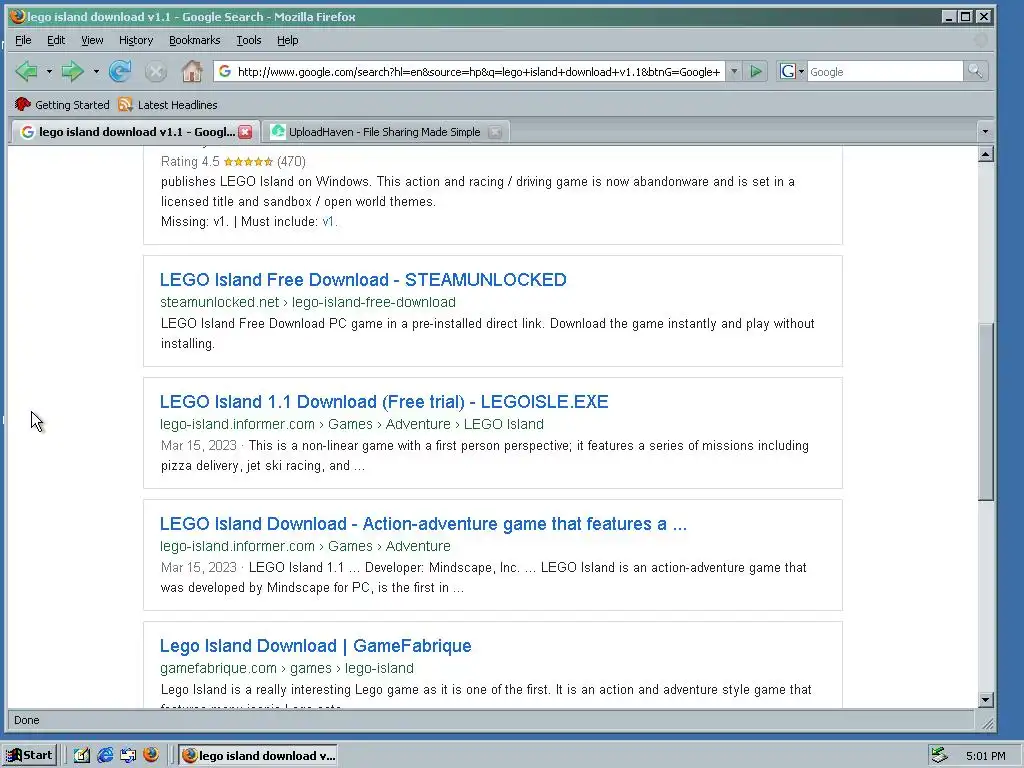This screenshot has height=768, width=1024.
Task: Reload the current page
Action: 120,71
